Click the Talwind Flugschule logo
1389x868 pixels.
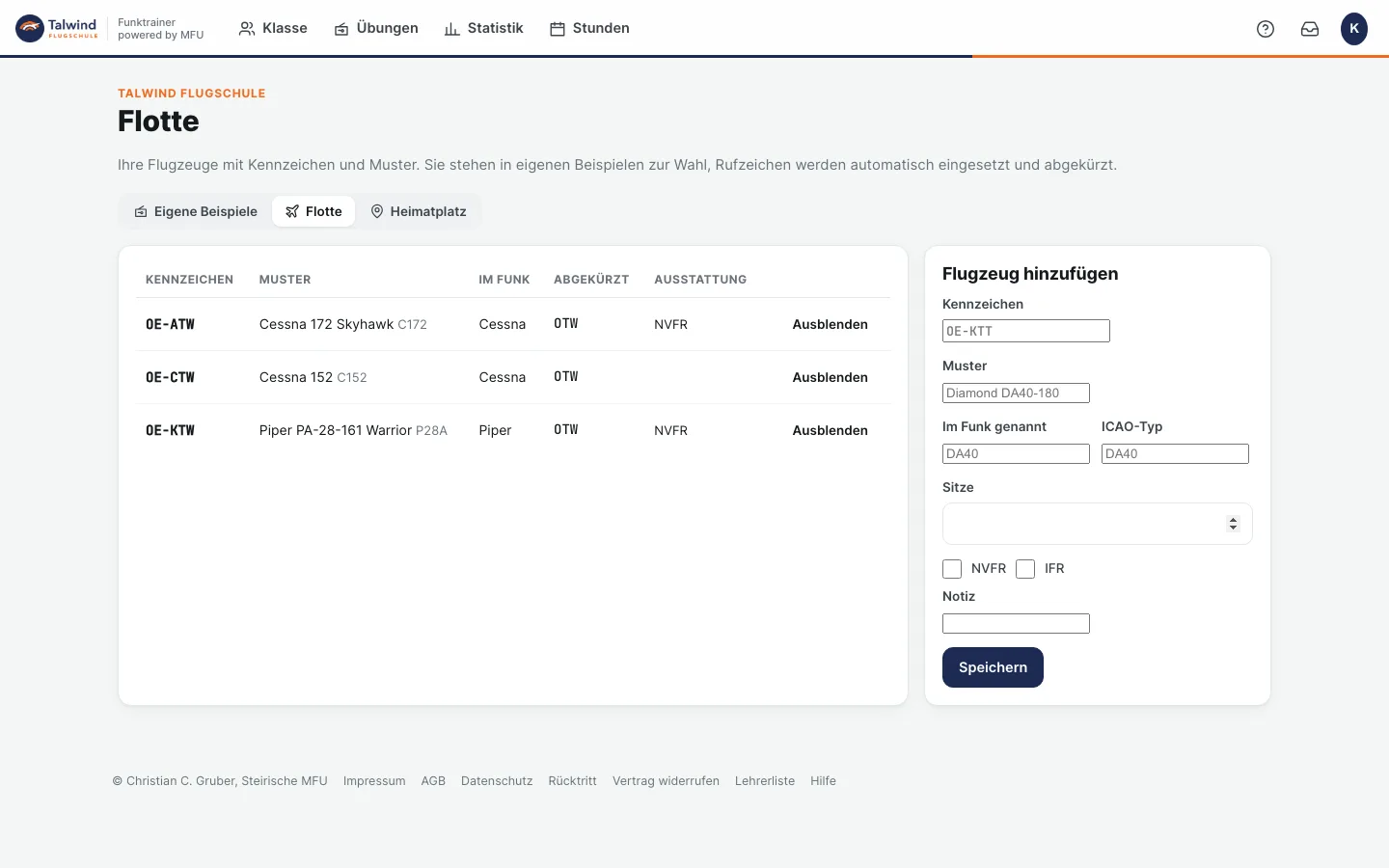coord(57,28)
